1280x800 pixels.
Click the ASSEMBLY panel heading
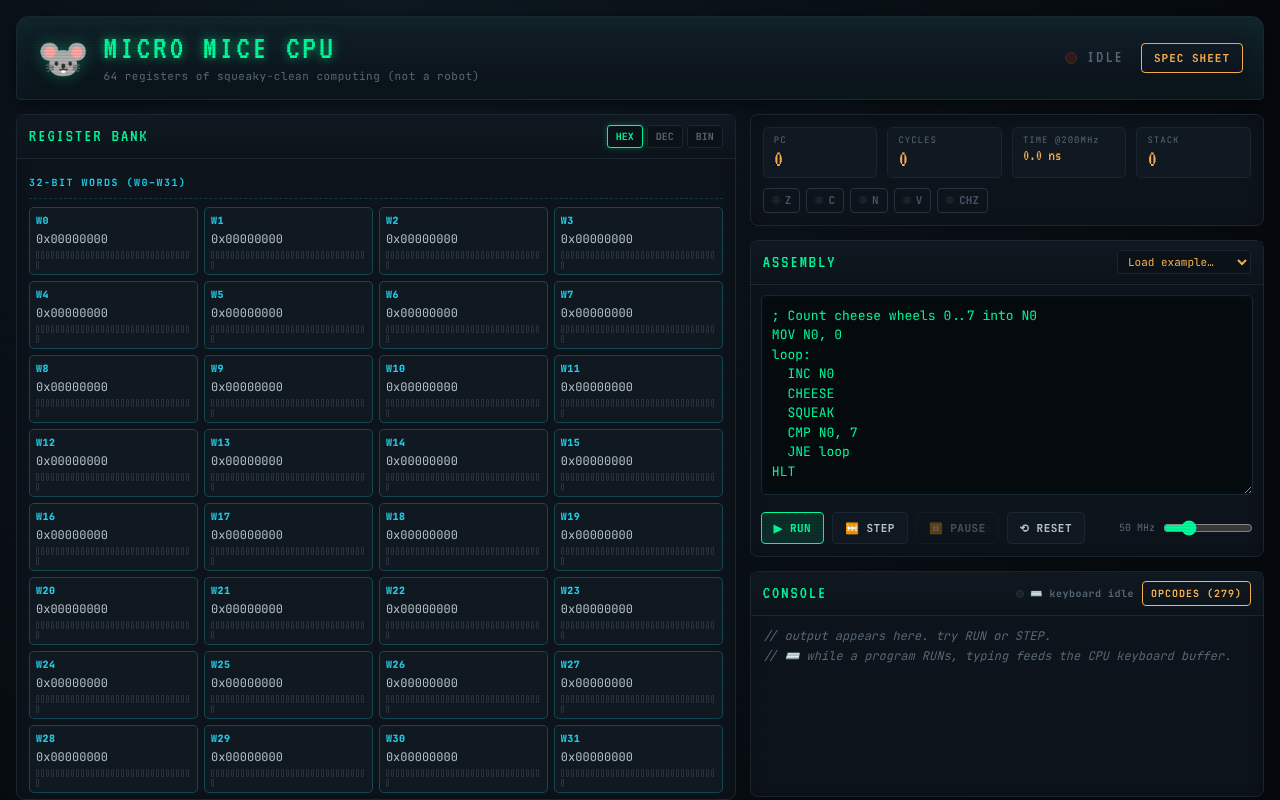(x=799, y=263)
